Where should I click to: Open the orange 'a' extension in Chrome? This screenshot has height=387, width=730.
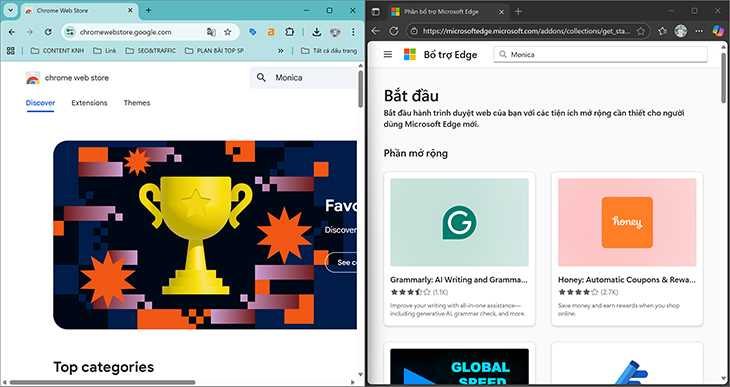[271, 32]
